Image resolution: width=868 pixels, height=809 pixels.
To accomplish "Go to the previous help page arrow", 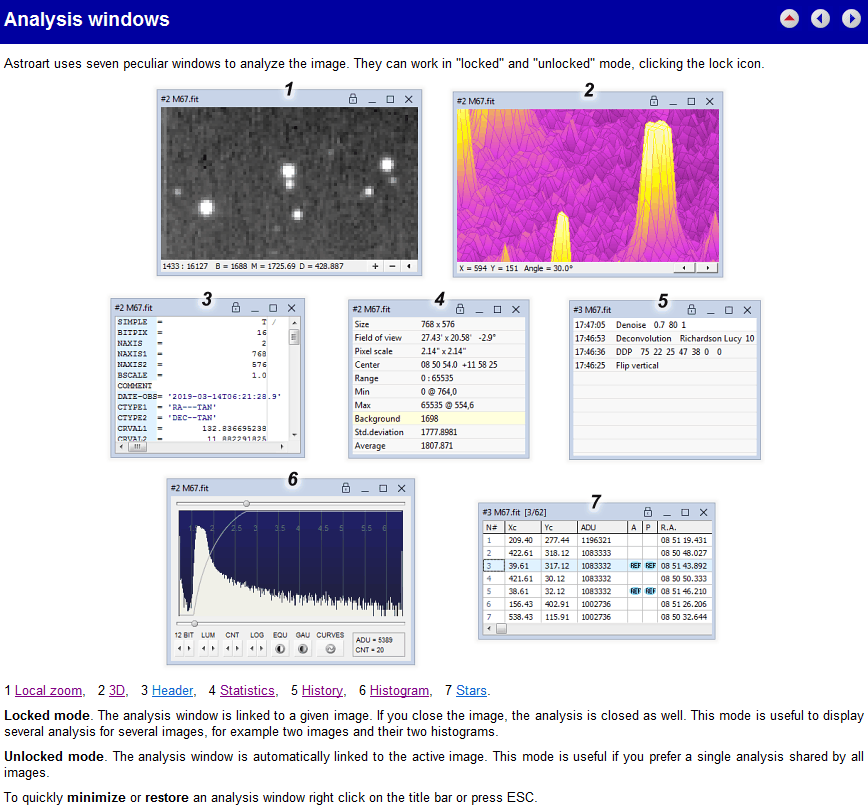I will pyautogui.click(x=820, y=19).
